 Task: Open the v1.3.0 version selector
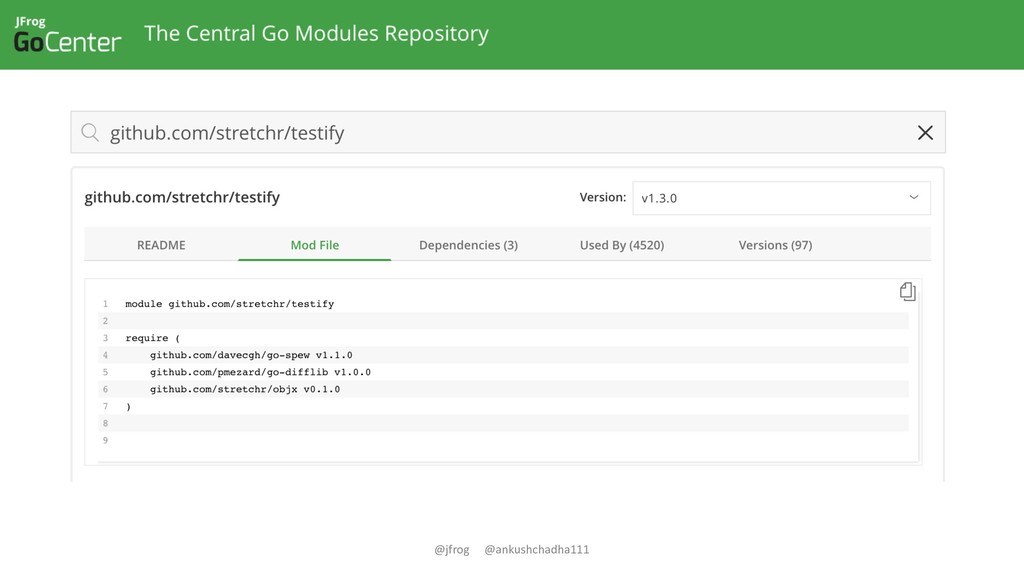click(781, 198)
